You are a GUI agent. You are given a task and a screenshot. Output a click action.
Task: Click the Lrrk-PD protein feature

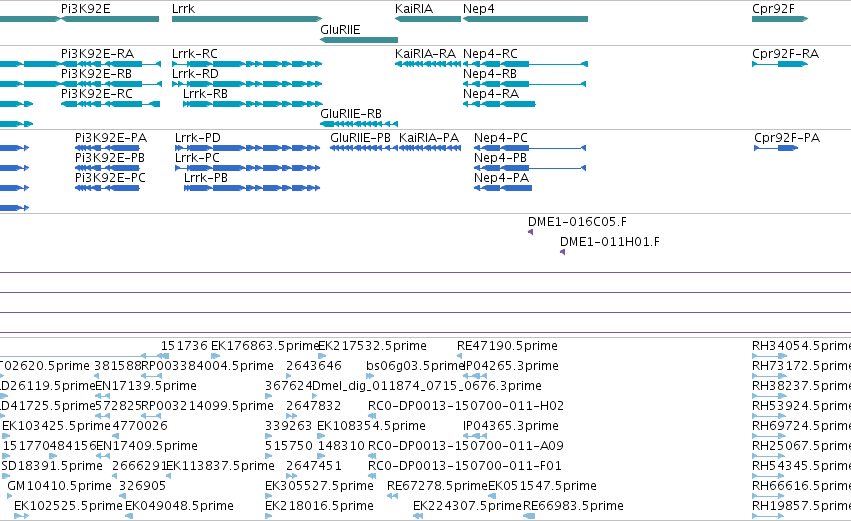click(x=247, y=148)
